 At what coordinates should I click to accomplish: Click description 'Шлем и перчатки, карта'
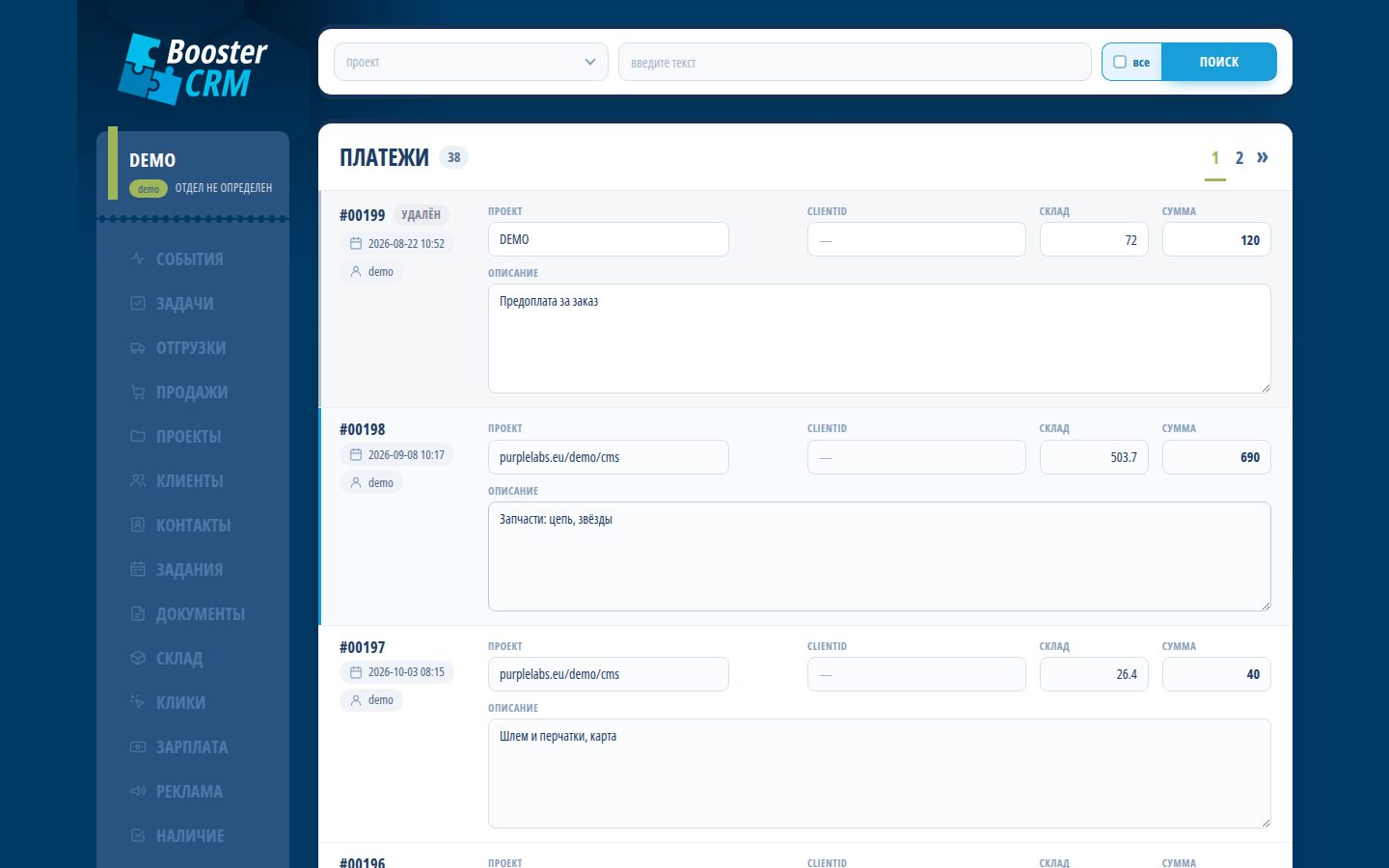pyautogui.click(x=880, y=773)
